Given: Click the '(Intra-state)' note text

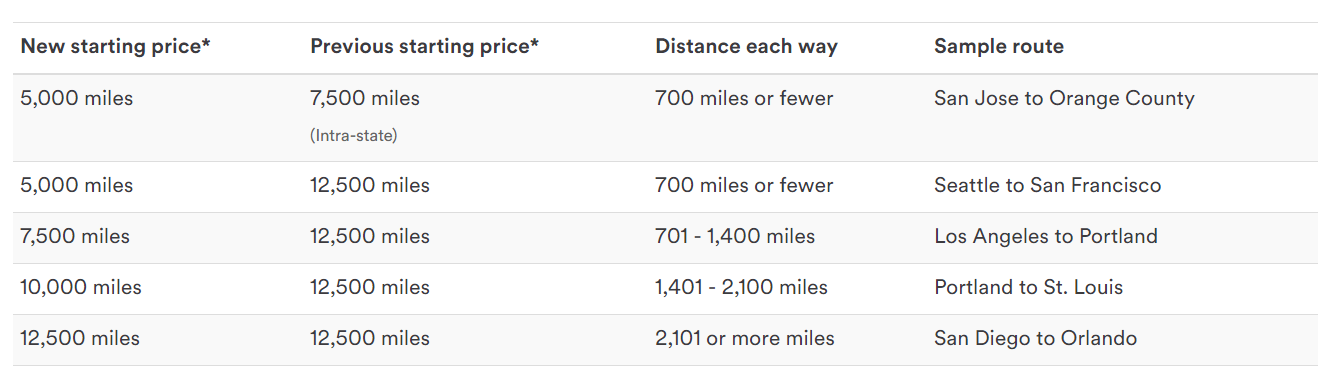Looking at the screenshot, I should coord(354,136).
